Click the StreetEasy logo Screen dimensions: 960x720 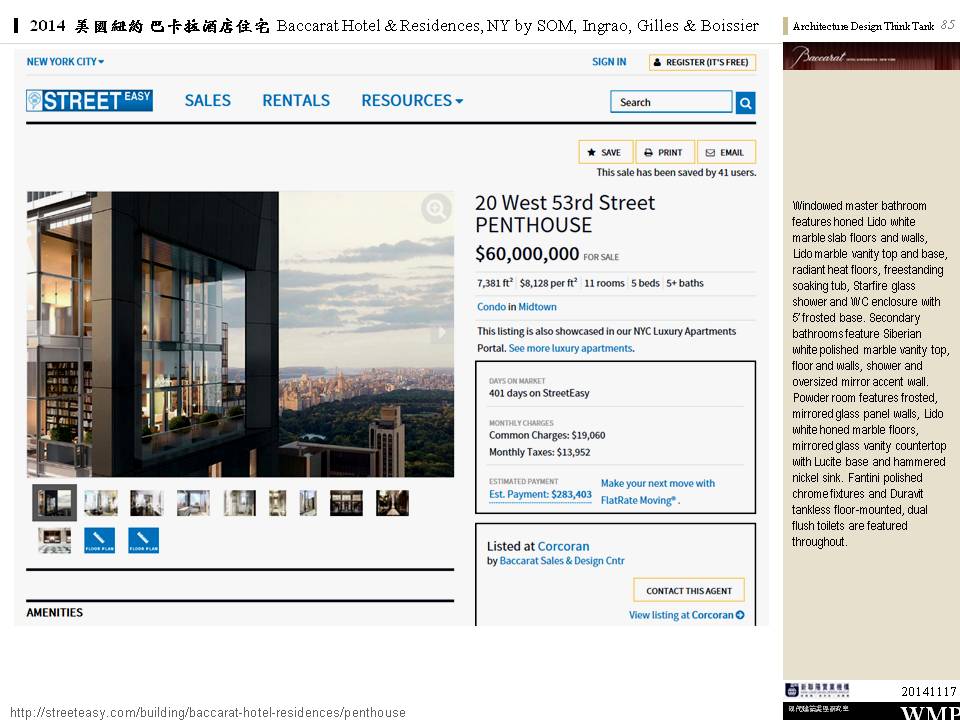pyautogui.click(x=90, y=100)
